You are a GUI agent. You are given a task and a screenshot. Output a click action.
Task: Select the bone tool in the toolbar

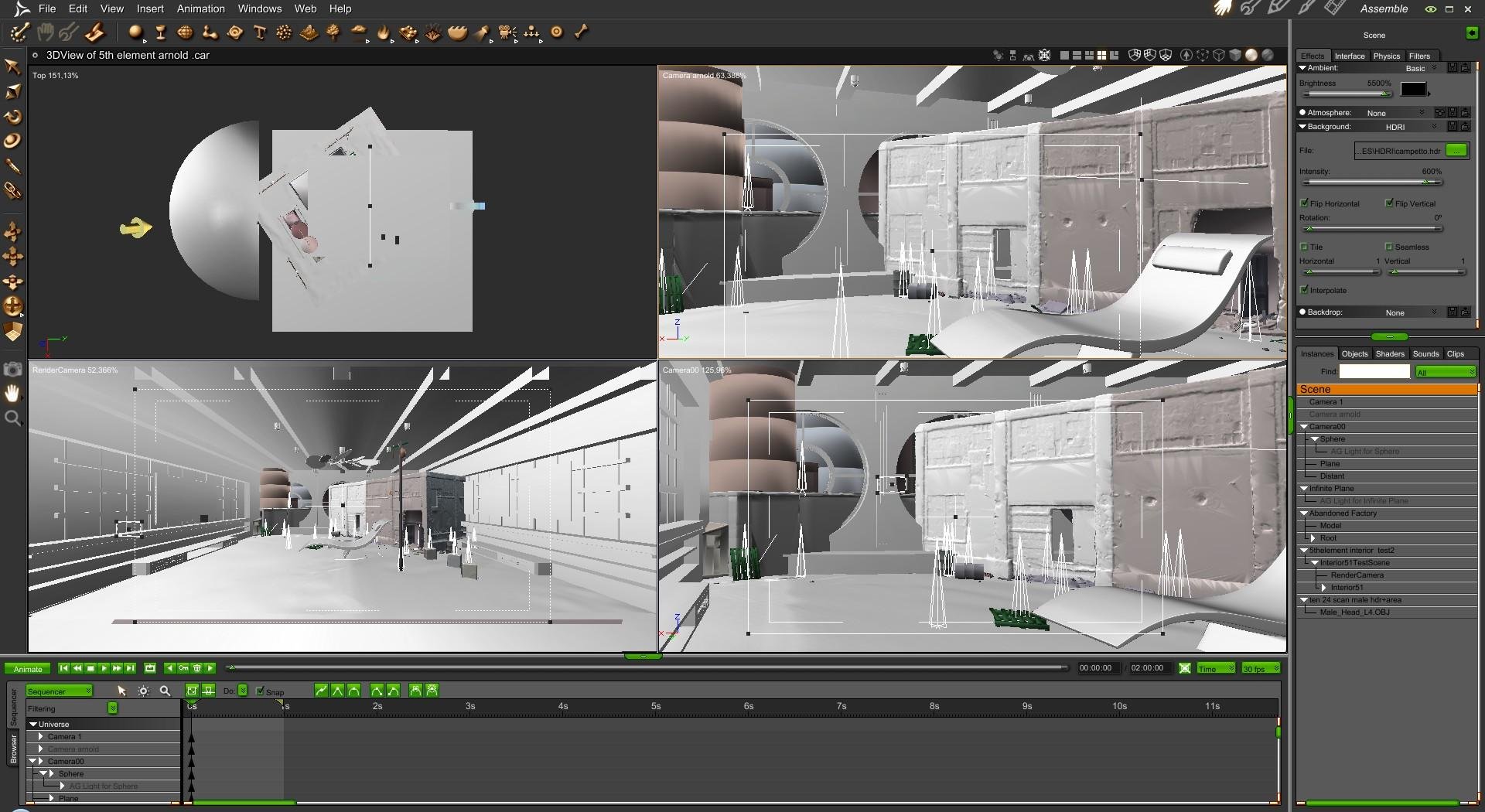[x=582, y=32]
